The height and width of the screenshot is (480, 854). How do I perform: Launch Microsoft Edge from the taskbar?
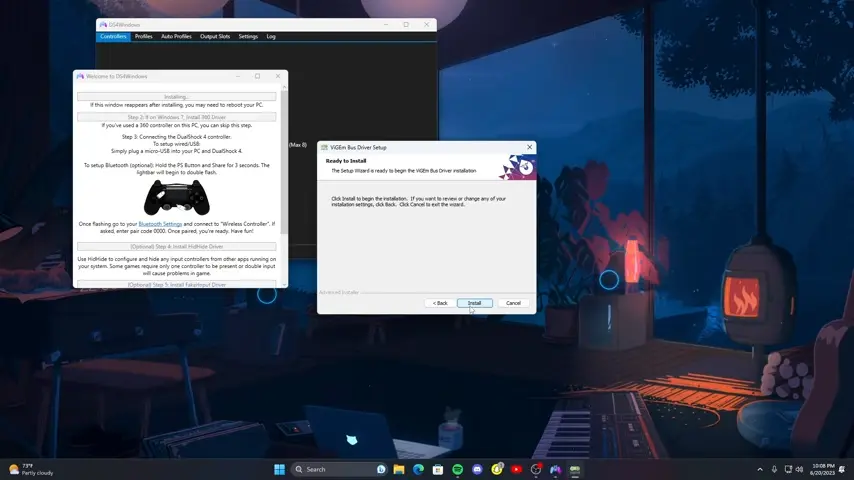(x=418, y=469)
